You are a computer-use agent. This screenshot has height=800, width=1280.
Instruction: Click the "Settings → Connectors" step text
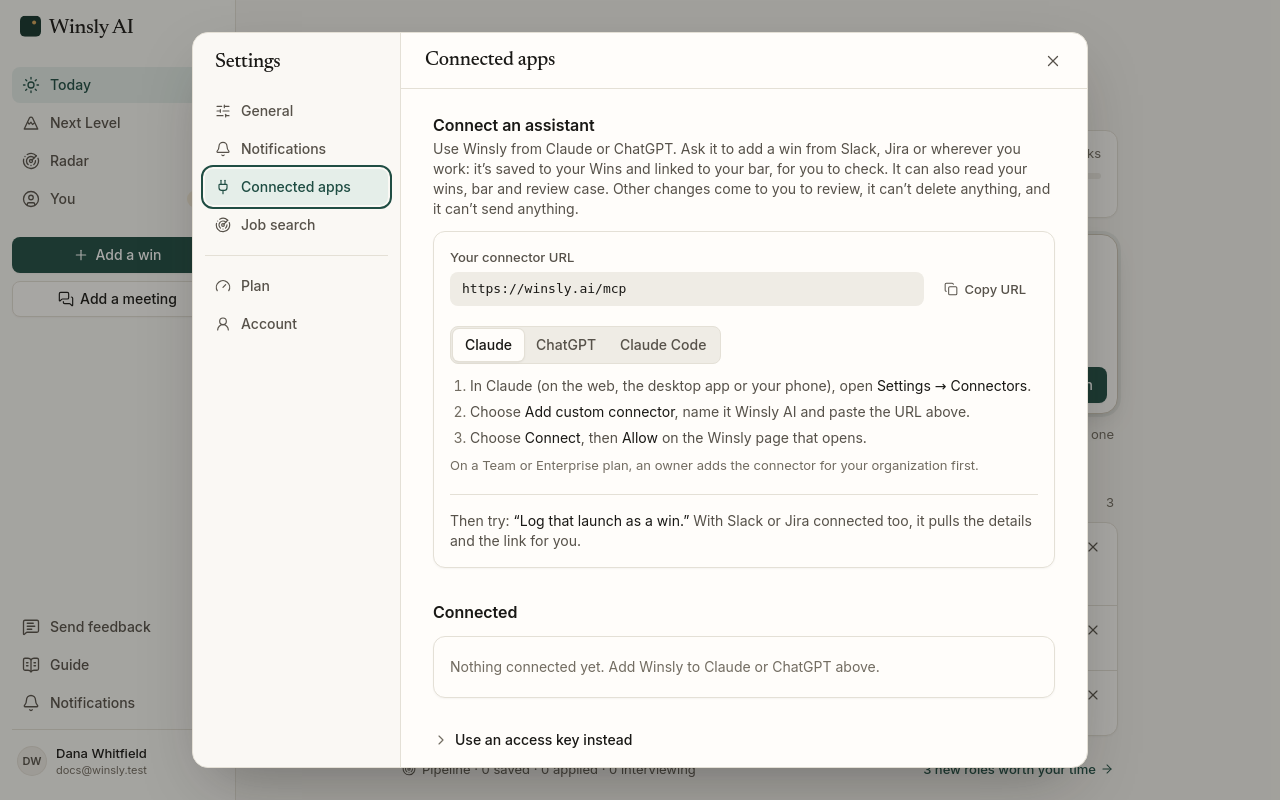coord(952,386)
